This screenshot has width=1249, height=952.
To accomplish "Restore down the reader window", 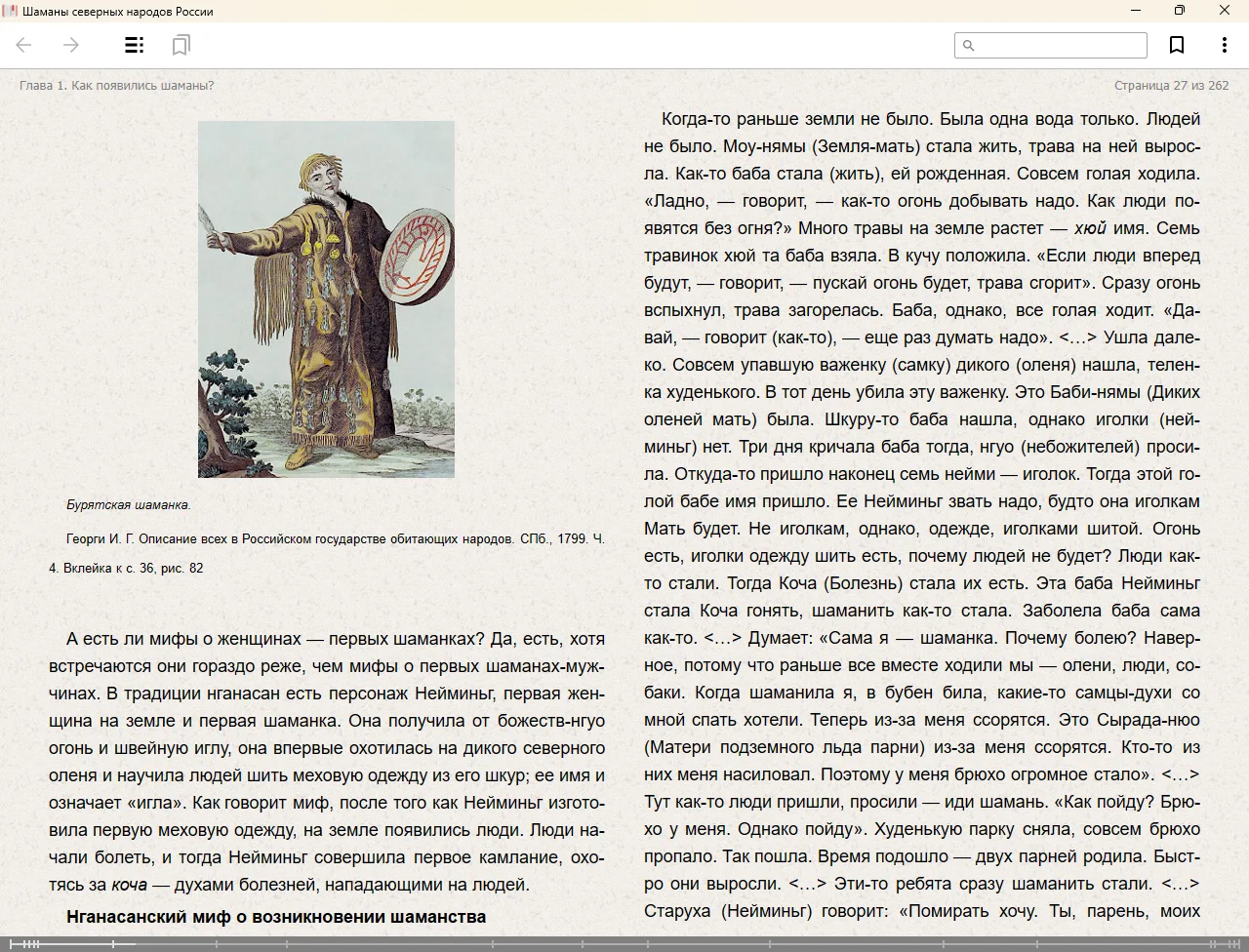I will click(x=1180, y=11).
